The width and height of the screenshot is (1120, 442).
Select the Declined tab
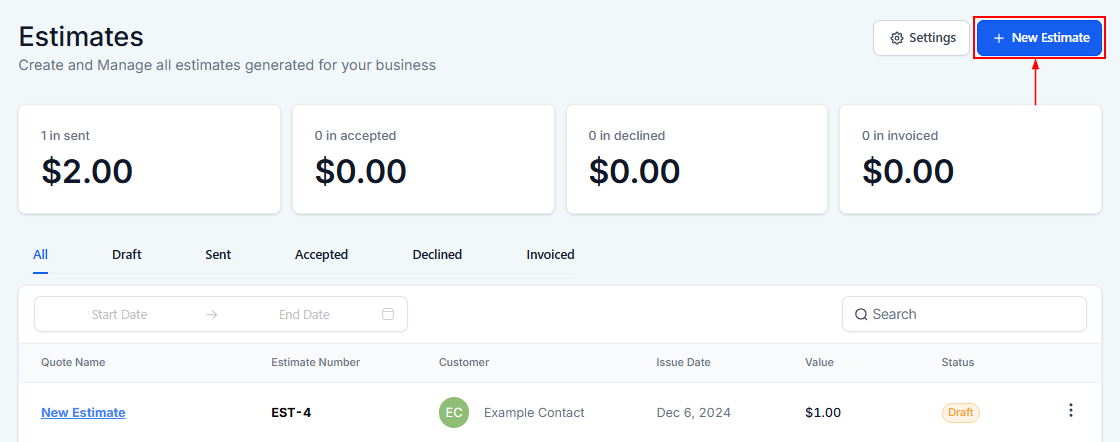[437, 254]
